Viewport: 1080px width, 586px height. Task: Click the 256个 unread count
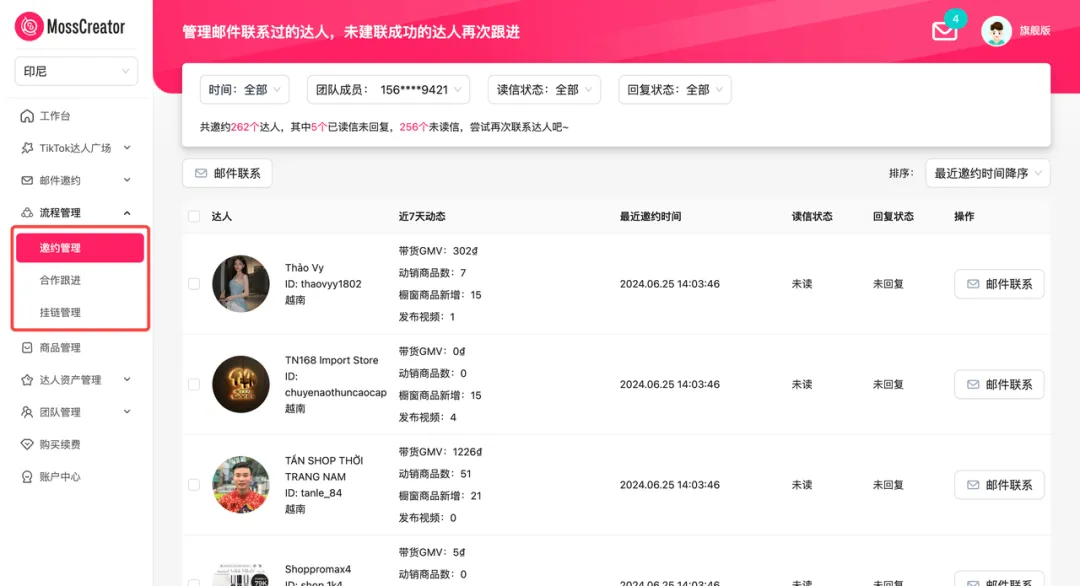(413, 127)
